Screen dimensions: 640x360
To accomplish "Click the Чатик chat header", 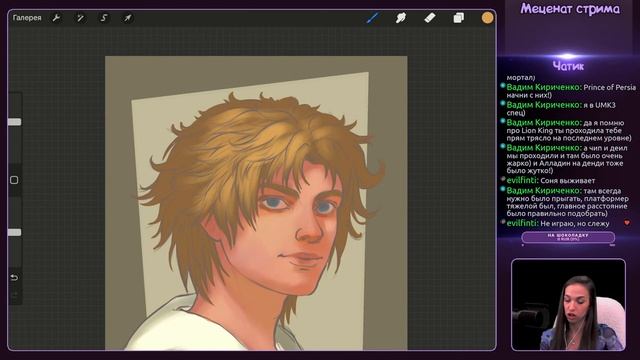I will click(568, 66).
